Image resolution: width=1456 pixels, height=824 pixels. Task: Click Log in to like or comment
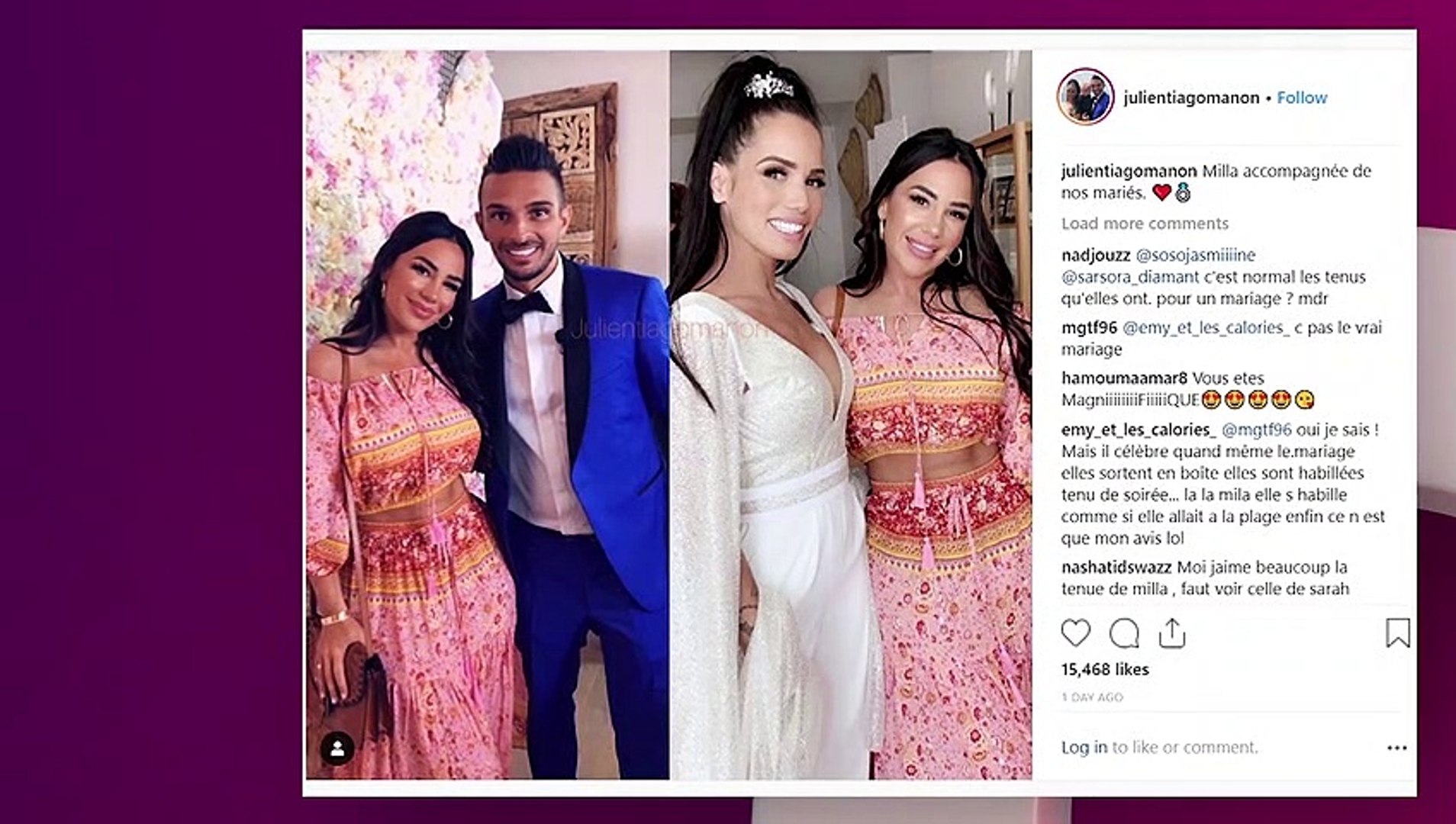[x=1084, y=747]
